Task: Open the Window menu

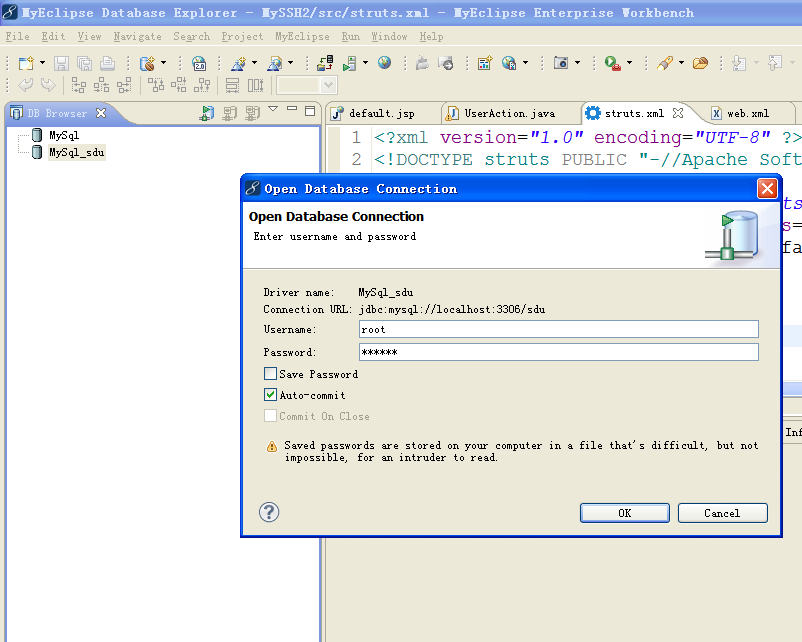Action: (389, 37)
